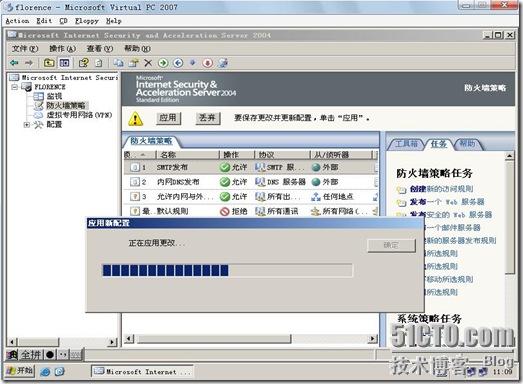Click the DNS 服务器 protocol icon
Image resolution: width=523 pixels, height=384 pixels.
click(260, 182)
